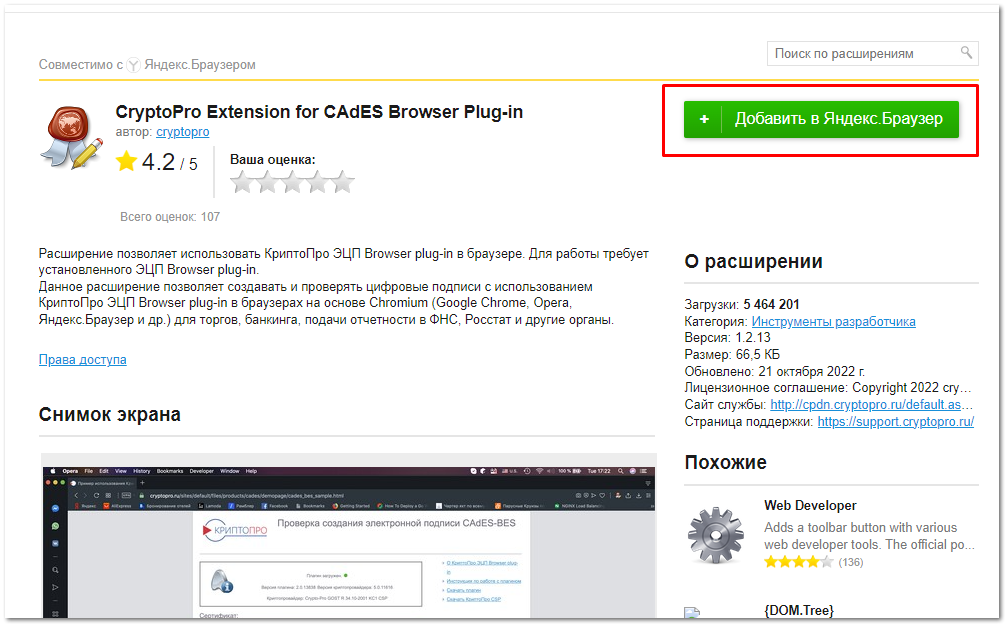
Task: Rate the extension with the first star
Action: point(242,182)
